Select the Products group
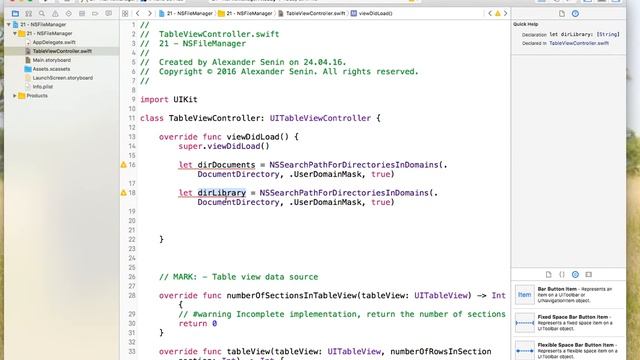 pyautogui.click(x=37, y=96)
